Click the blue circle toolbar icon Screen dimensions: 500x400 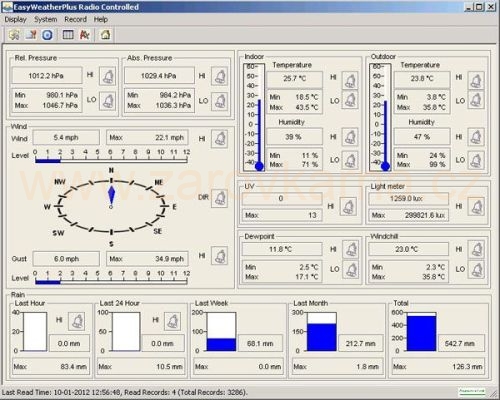(x=47, y=35)
